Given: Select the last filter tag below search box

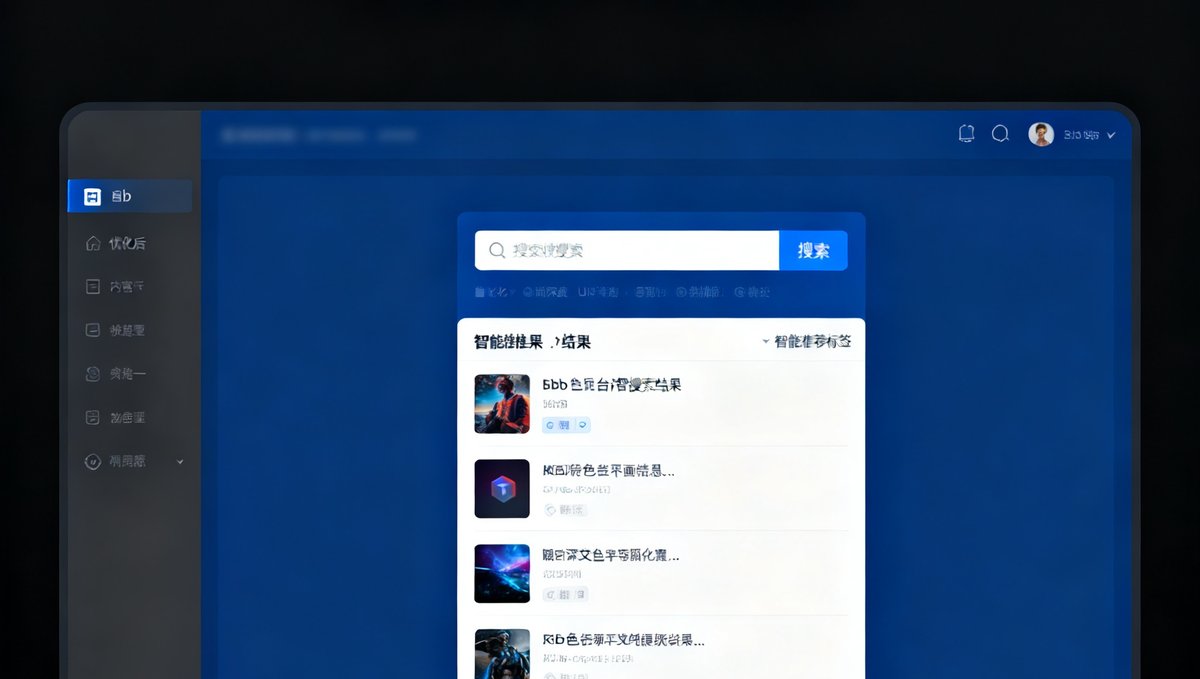Looking at the screenshot, I should click(752, 293).
